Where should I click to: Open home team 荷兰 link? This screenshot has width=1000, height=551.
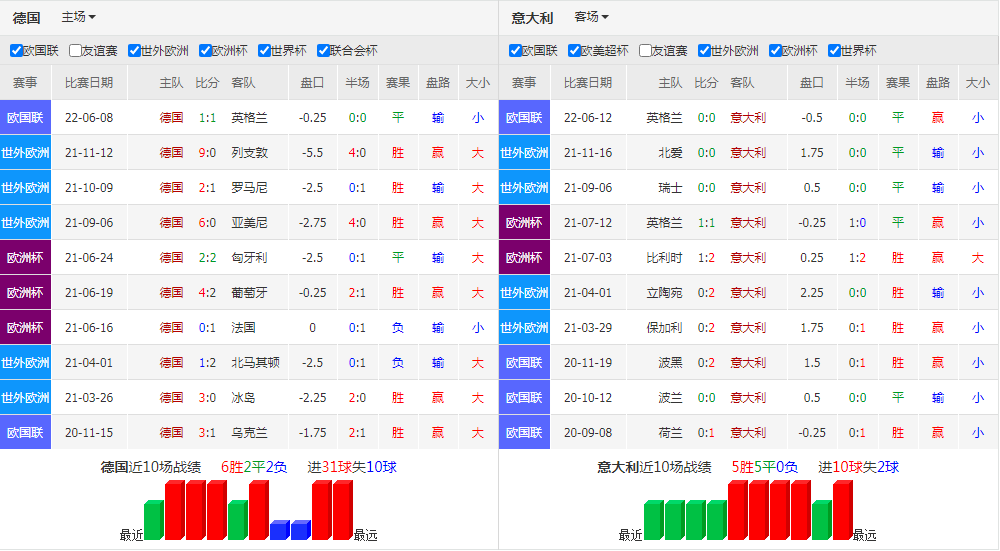pyautogui.click(x=670, y=432)
